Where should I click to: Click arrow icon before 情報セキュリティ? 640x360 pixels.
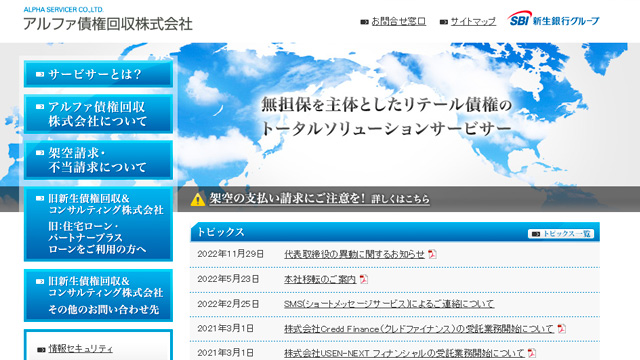41,350
